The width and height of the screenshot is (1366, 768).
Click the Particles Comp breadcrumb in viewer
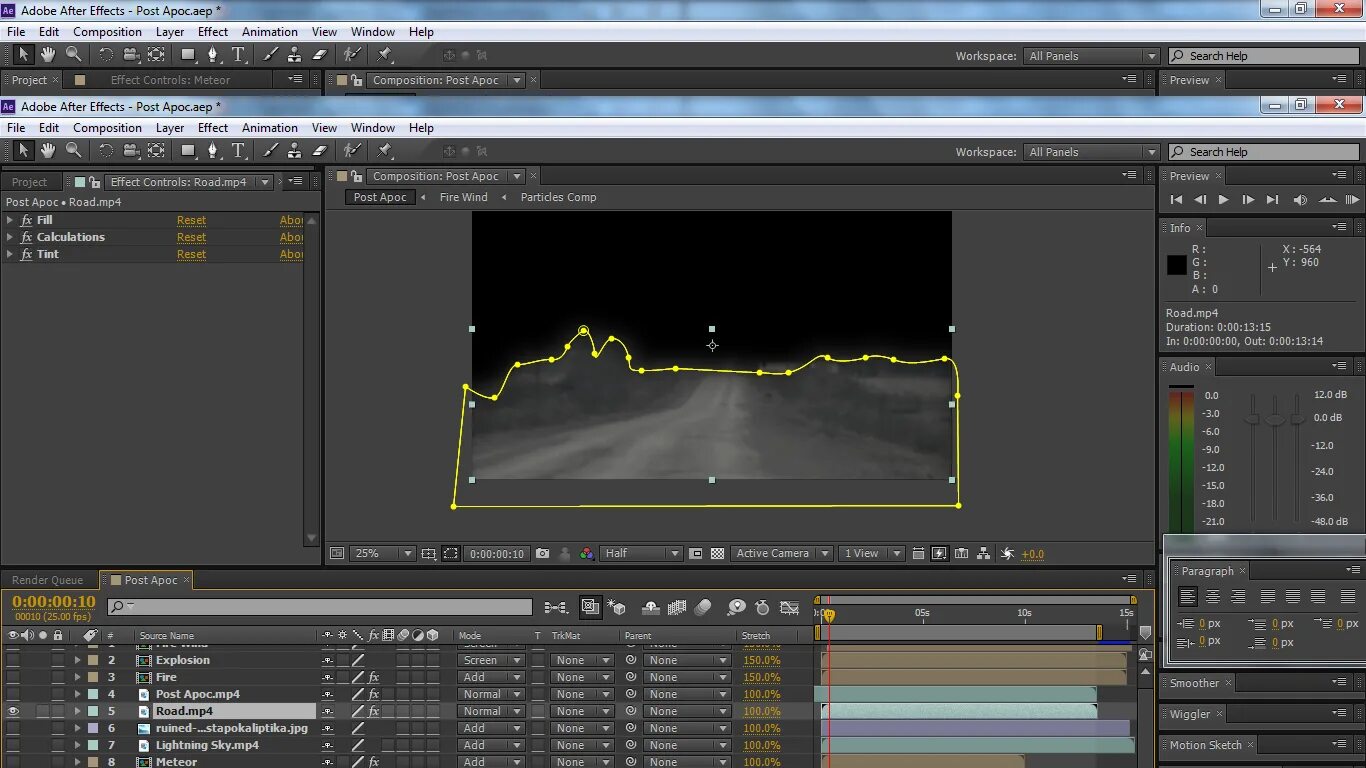(x=558, y=197)
